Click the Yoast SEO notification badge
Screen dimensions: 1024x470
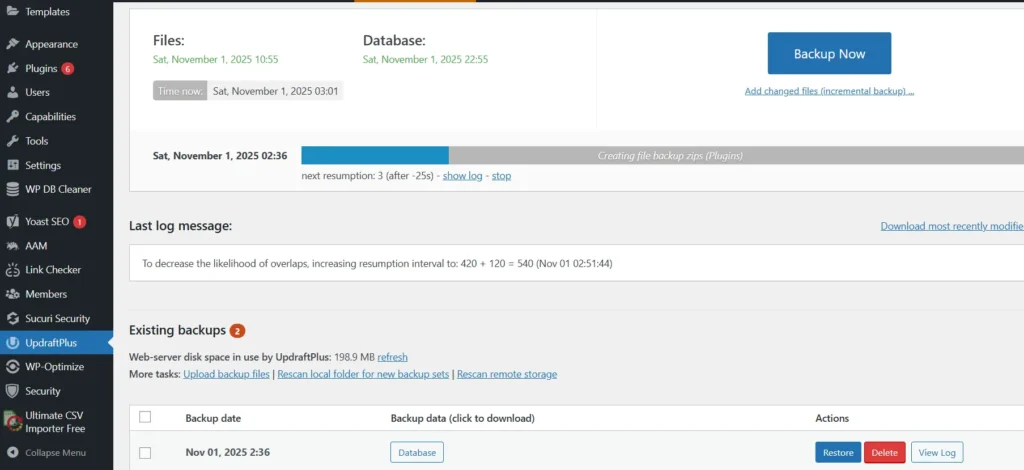[79, 222]
